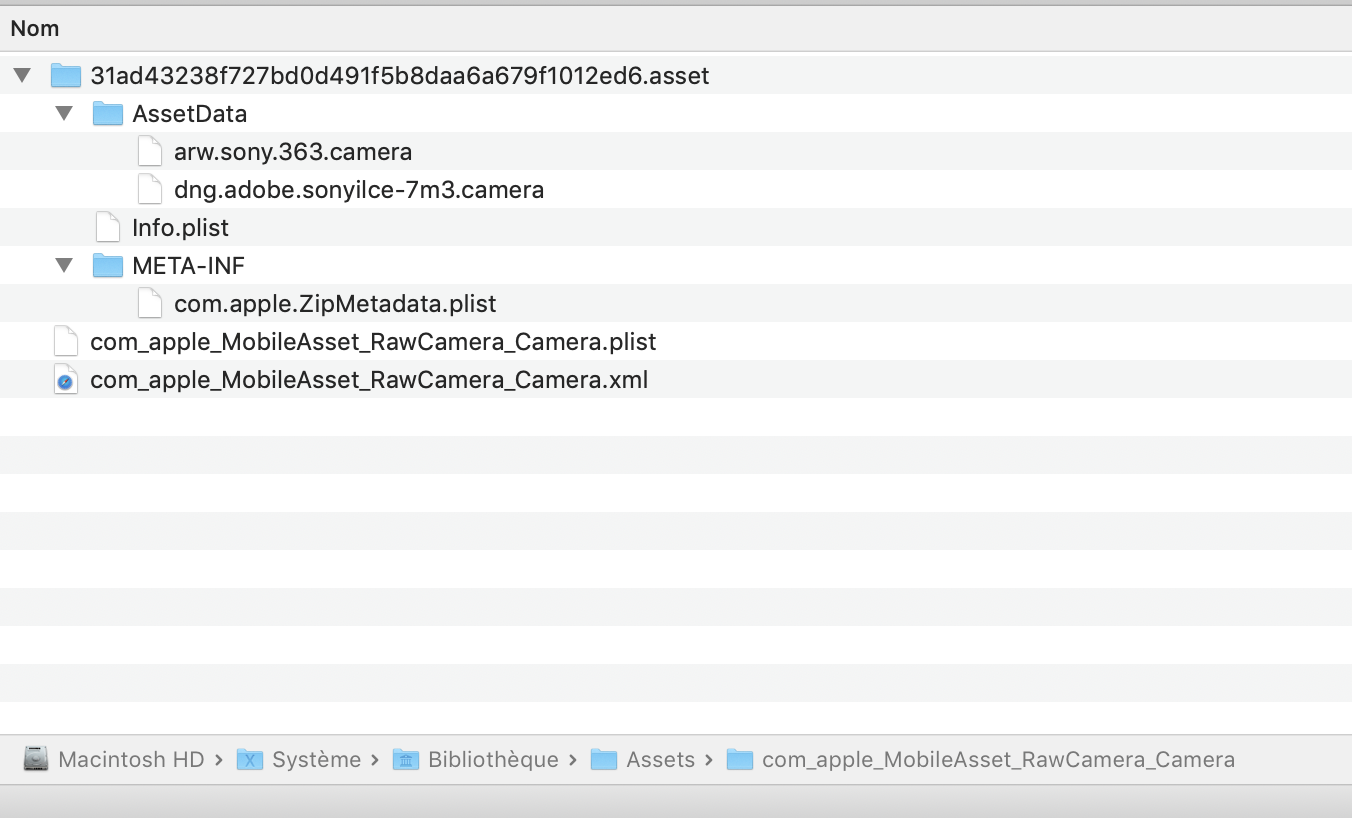1352x818 pixels.
Task: Click the dng.adobe.sonyilce-7m3.camera file icon
Action: [x=149, y=190]
